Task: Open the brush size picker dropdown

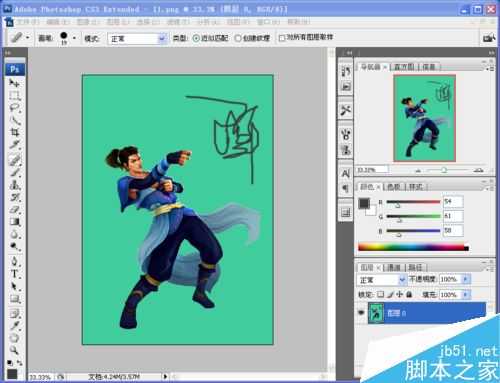Action: [x=74, y=38]
